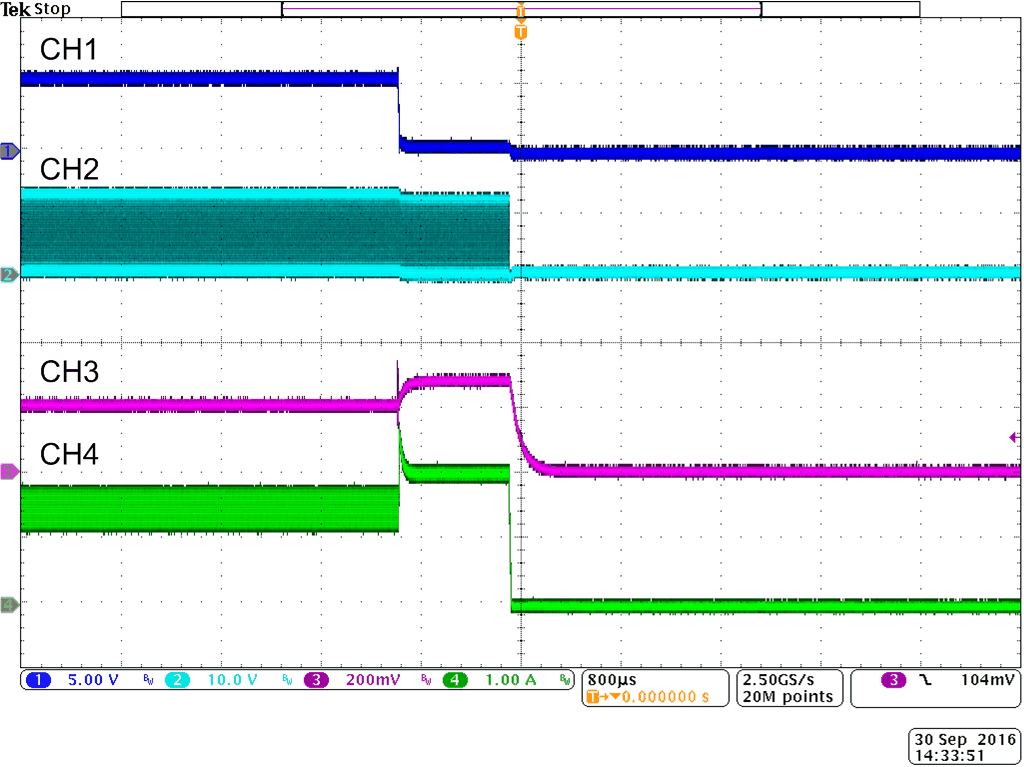The width and height of the screenshot is (1024, 767).
Task: Select the CH2 channel badge showing 10.0 V
Action: pyautogui.click(x=177, y=680)
